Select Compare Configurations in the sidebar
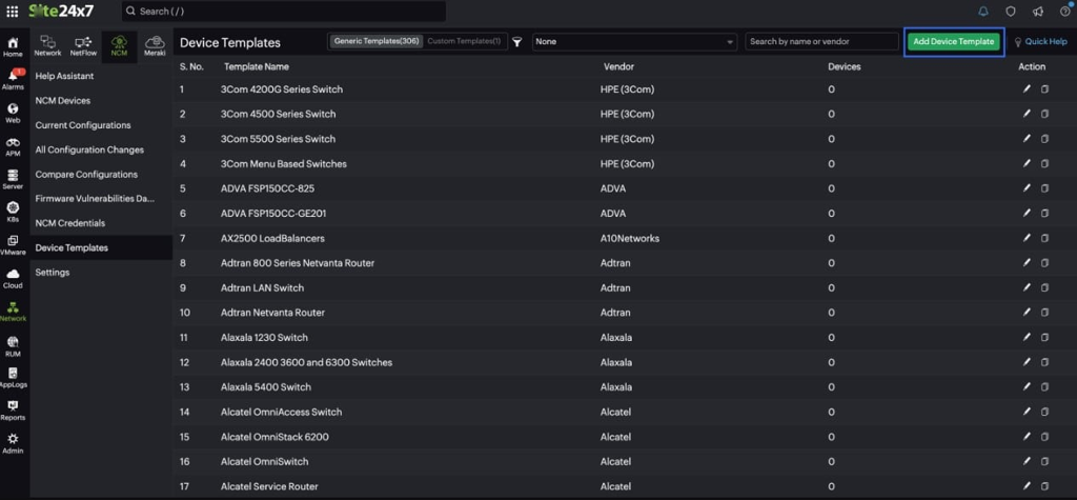 click(x=86, y=174)
